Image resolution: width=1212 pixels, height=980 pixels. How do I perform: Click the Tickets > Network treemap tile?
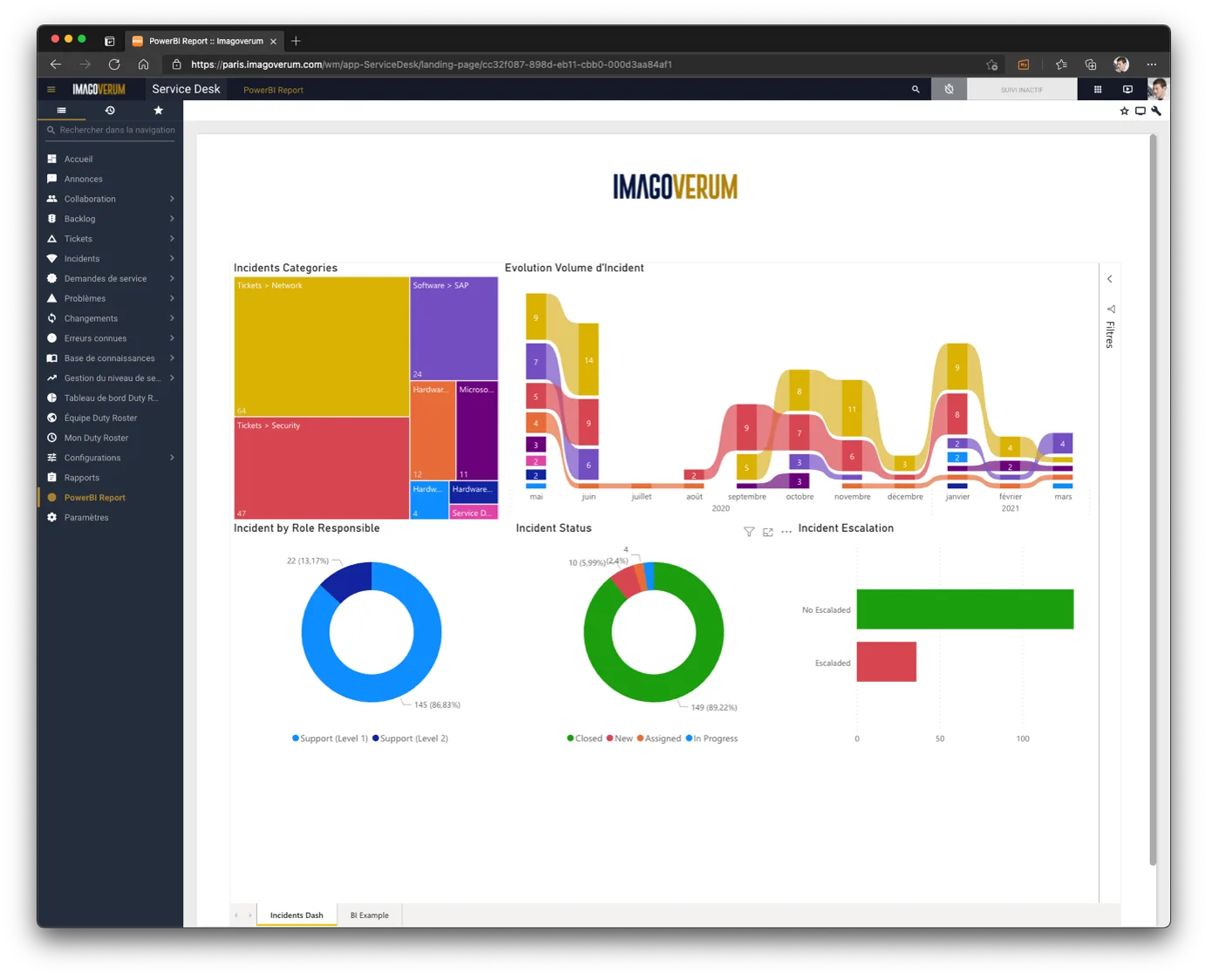[322, 347]
